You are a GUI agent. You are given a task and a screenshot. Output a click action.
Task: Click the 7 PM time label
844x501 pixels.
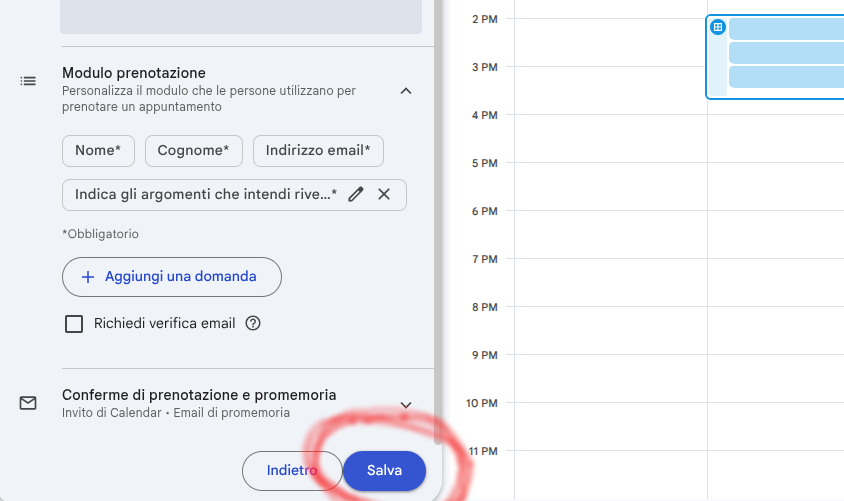484,259
